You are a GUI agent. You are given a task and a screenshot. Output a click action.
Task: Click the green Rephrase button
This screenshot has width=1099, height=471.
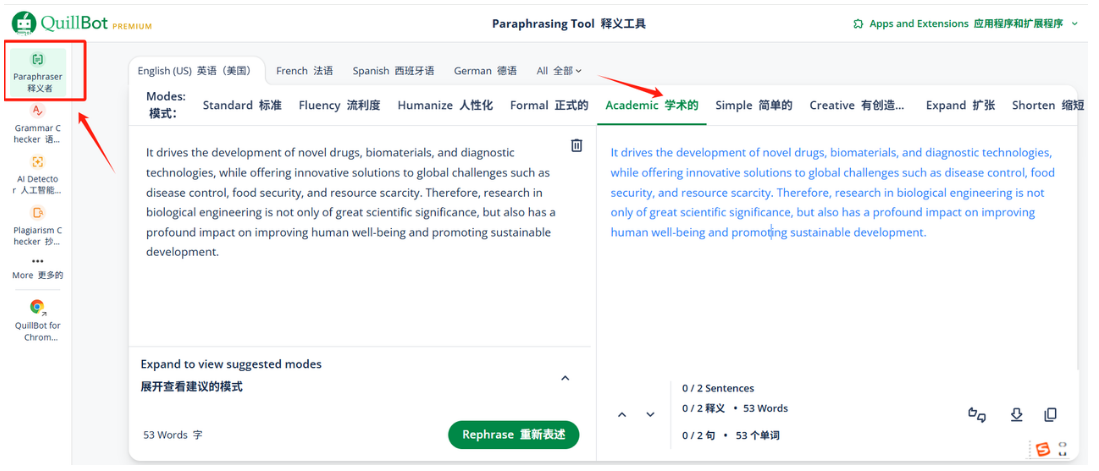pos(514,435)
